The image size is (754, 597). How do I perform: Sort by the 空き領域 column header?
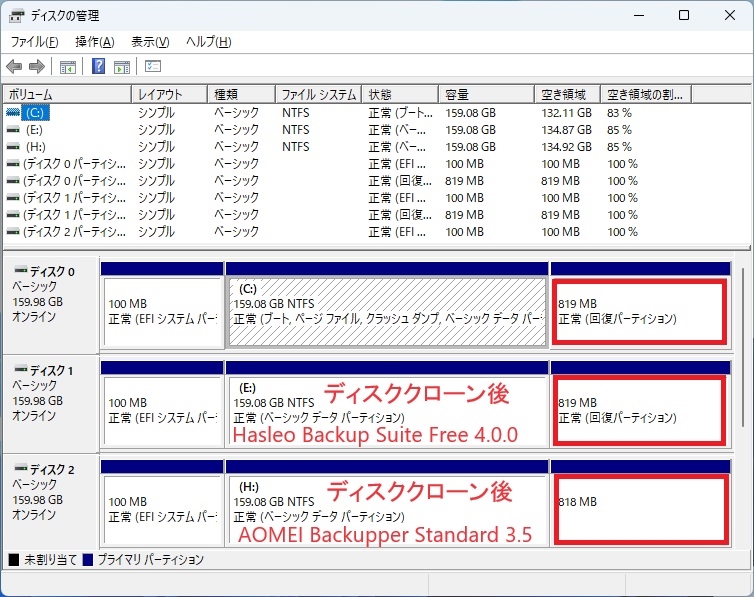pyautogui.click(x=567, y=94)
